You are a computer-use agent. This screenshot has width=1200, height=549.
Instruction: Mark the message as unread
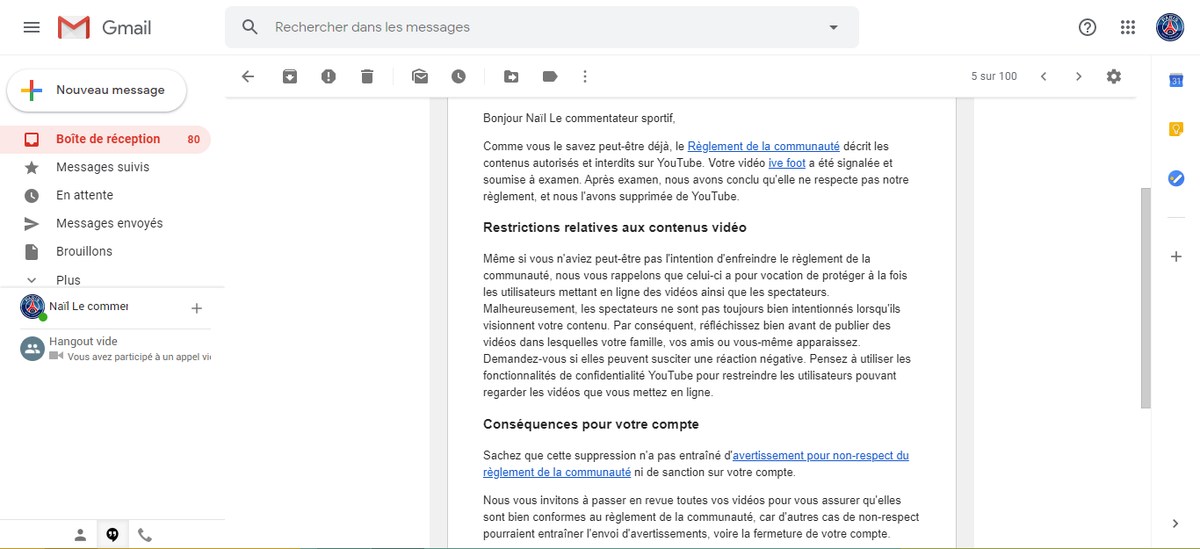click(x=420, y=76)
